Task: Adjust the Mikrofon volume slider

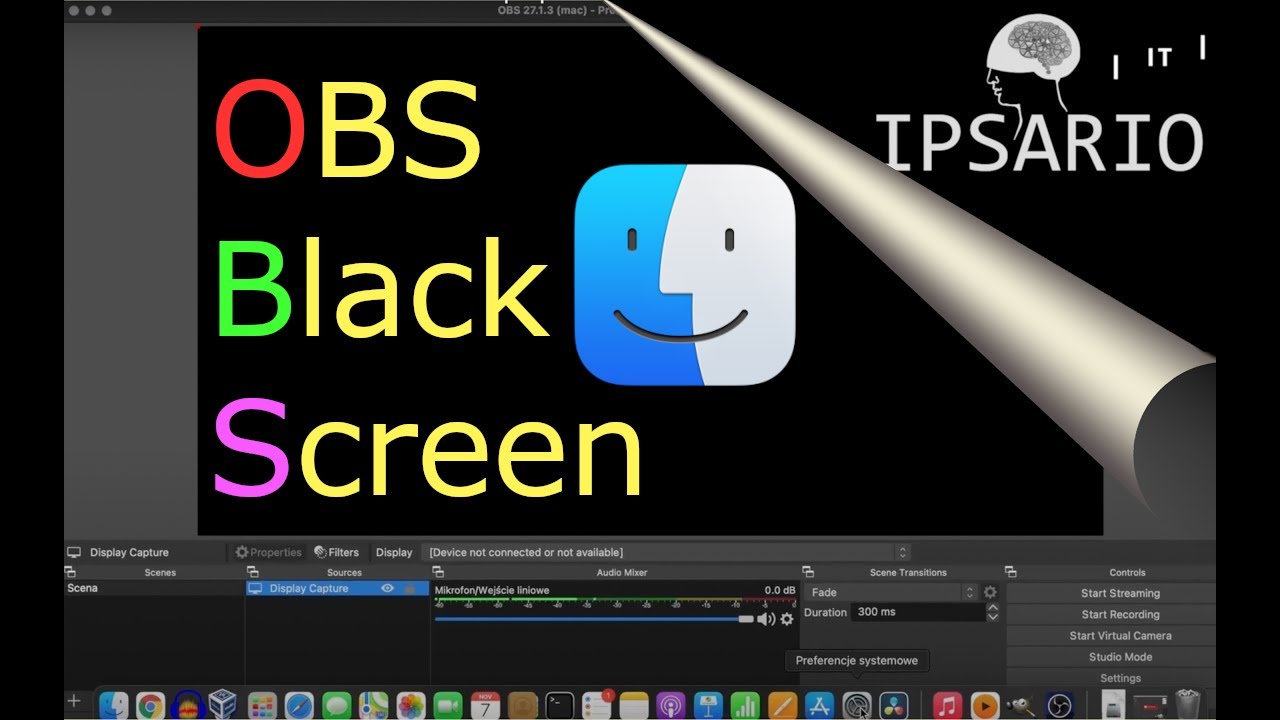Action: coord(594,619)
